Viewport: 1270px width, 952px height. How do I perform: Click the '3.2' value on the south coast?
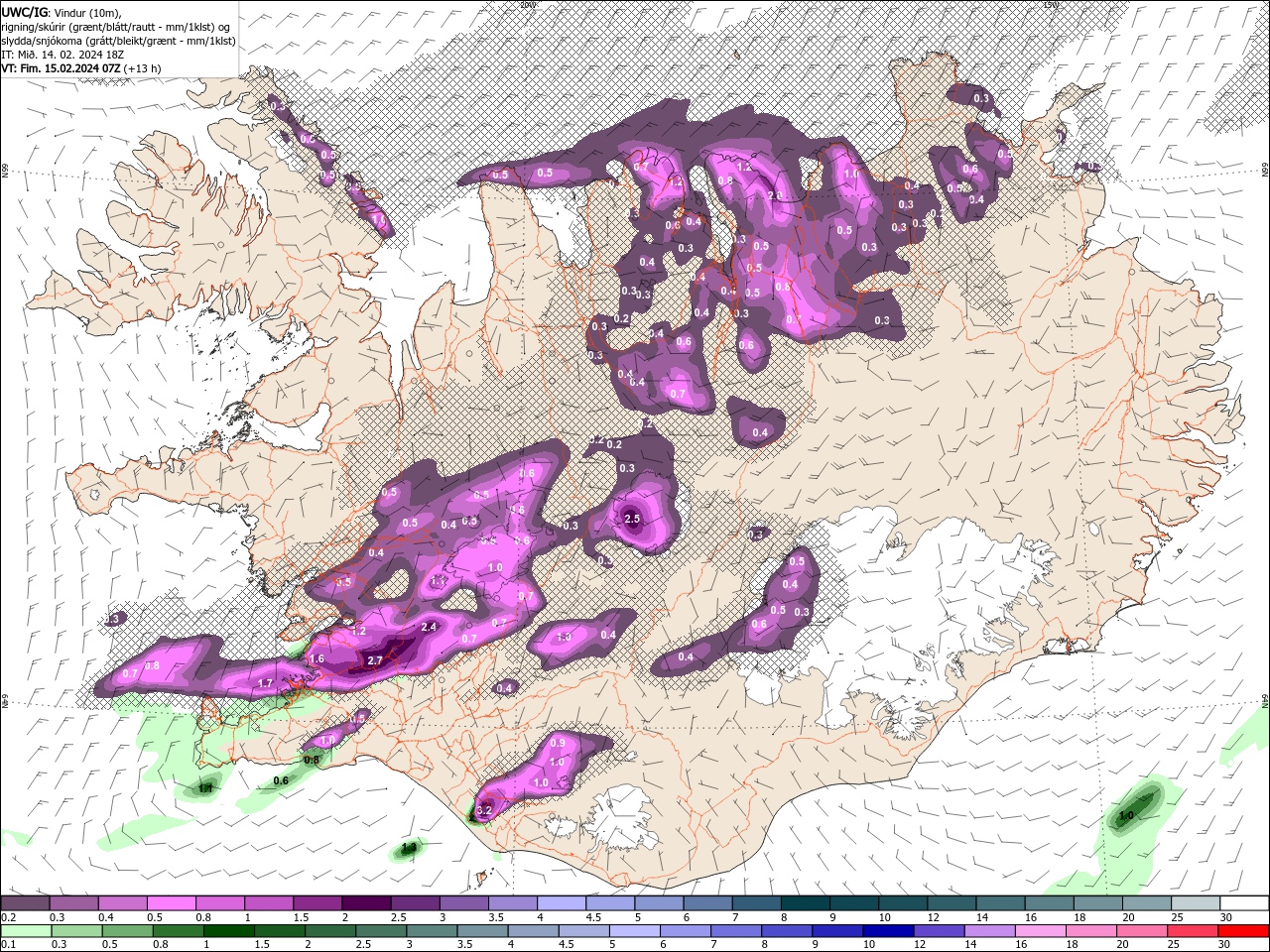[x=484, y=810]
